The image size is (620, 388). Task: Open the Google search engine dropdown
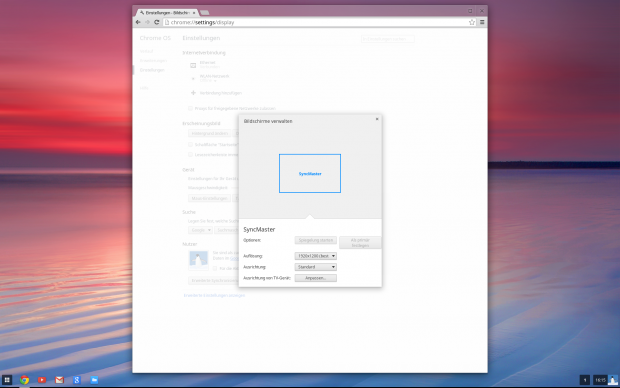pyautogui.click(x=200, y=230)
